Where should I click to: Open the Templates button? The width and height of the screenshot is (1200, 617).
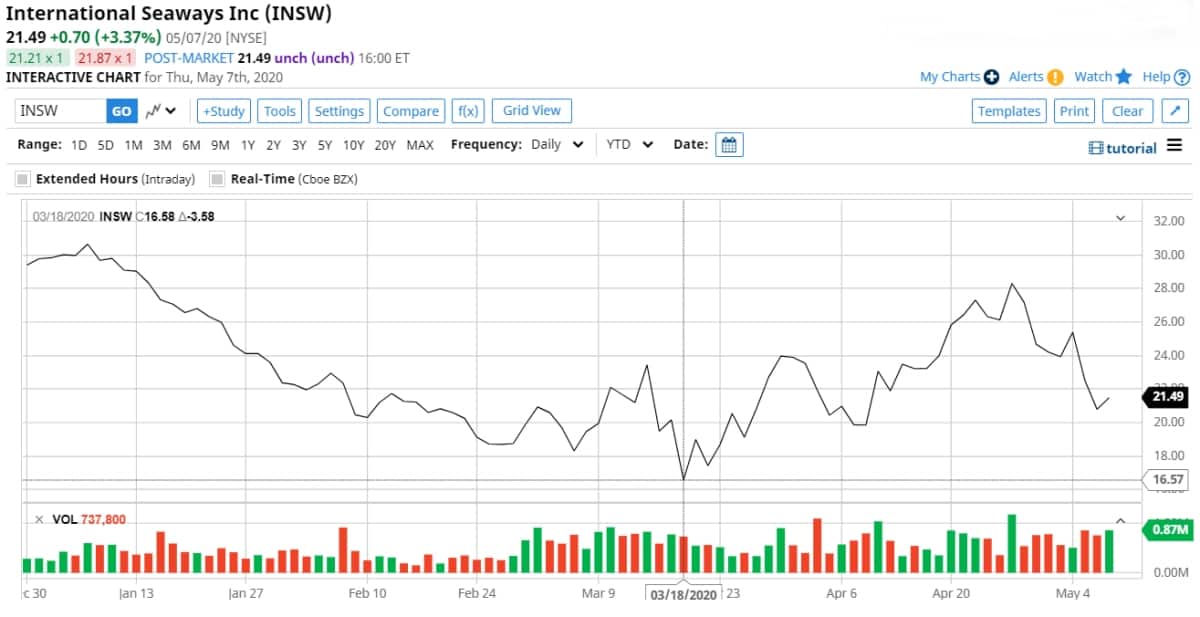(1009, 111)
